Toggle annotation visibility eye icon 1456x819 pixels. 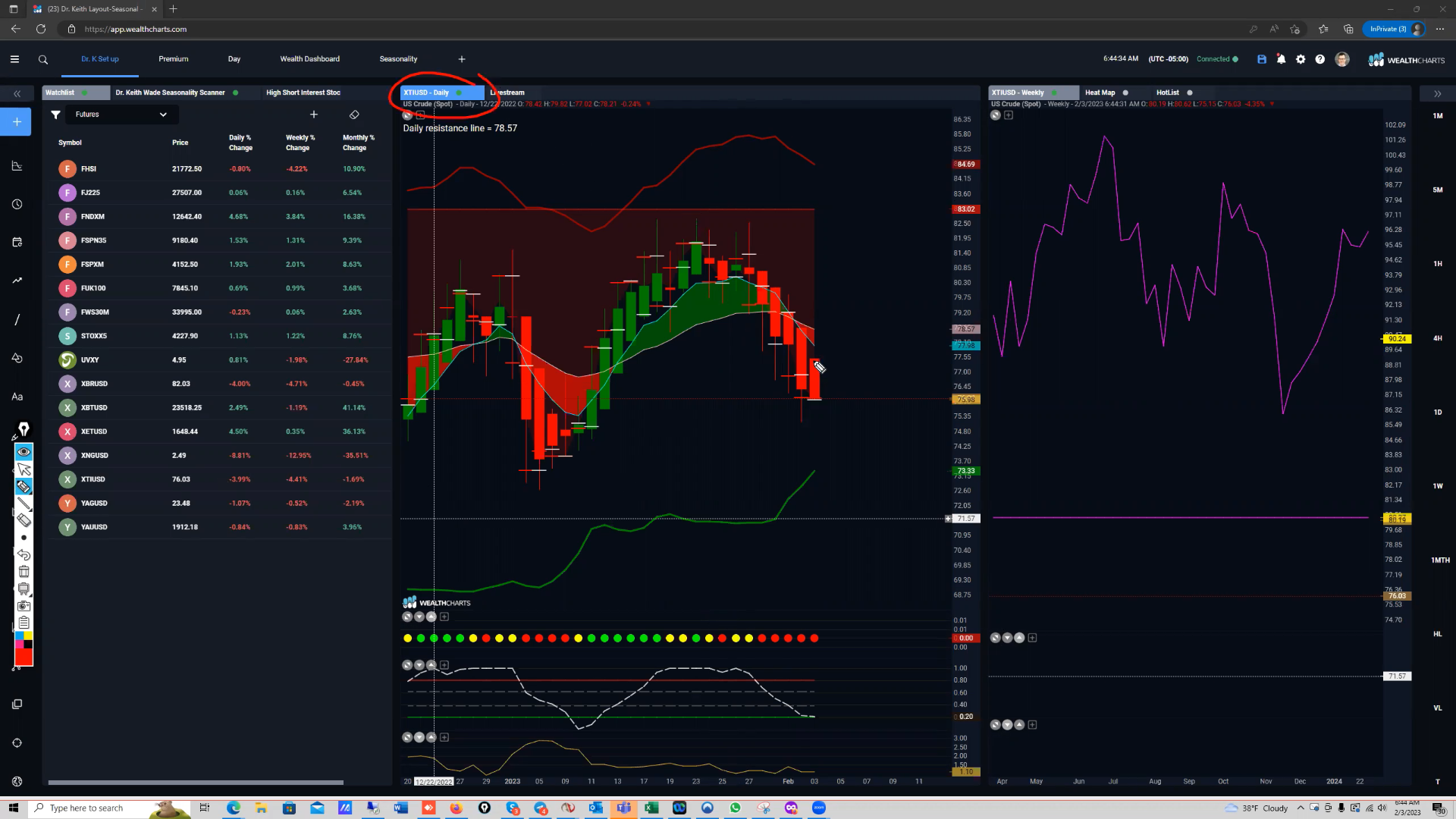pos(24,452)
